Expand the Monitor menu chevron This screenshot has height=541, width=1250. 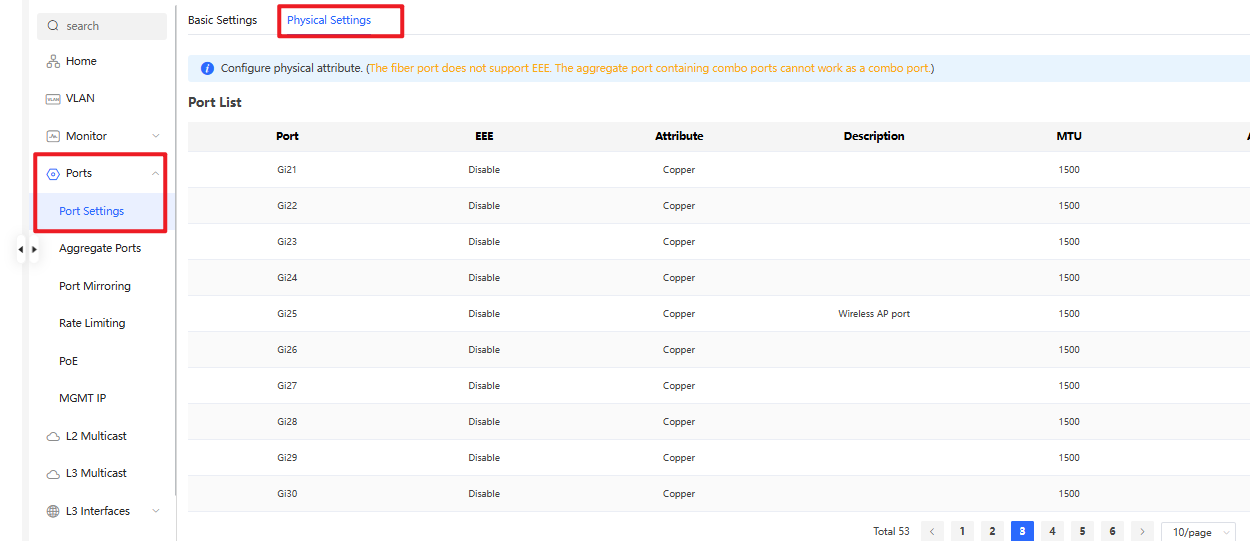pyautogui.click(x=155, y=136)
